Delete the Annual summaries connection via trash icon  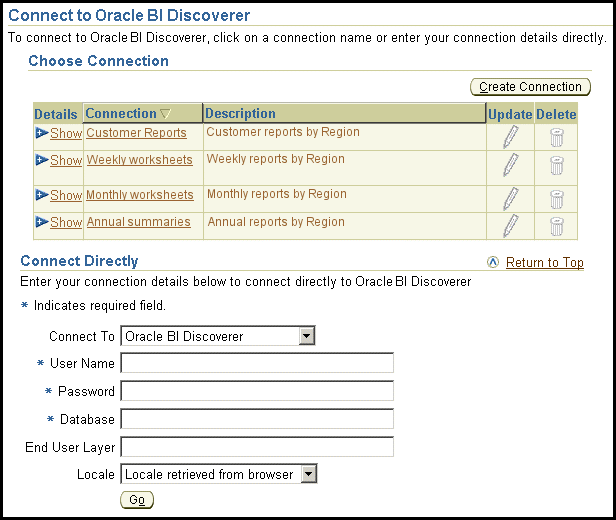[556, 227]
